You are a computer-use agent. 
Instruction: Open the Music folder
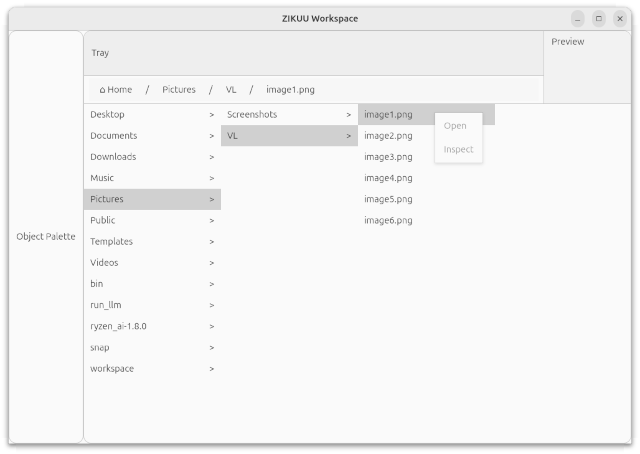point(152,178)
